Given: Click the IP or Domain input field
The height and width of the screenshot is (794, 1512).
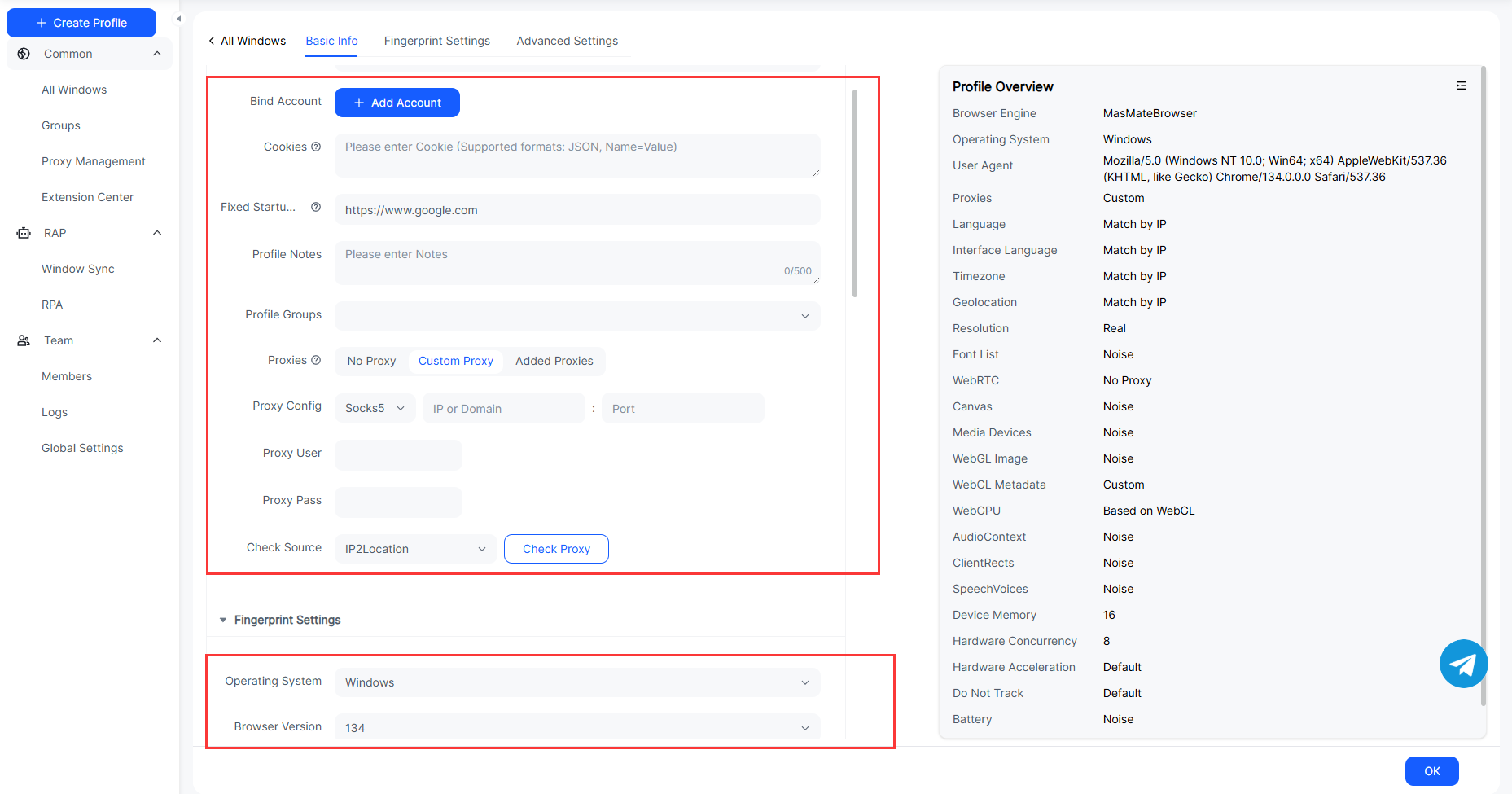Looking at the screenshot, I should (503, 408).
